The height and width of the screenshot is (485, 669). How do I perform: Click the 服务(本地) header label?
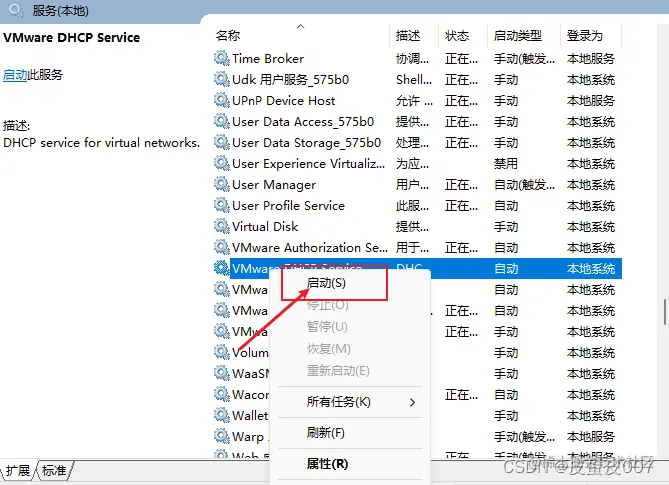click(61, 11)
